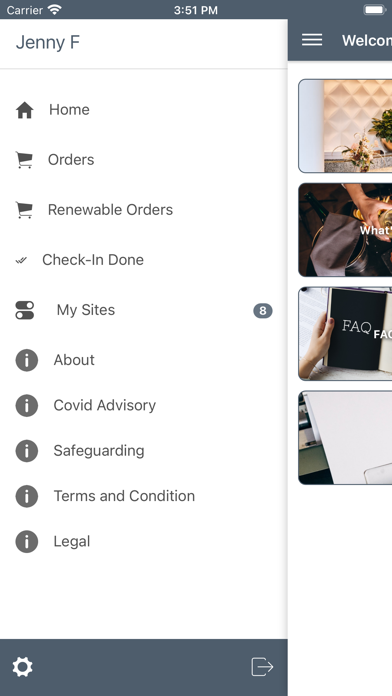Viewport: 392px width, 696px height.
Task: Open the What's card with cocktail image
Action: point(345,230)
